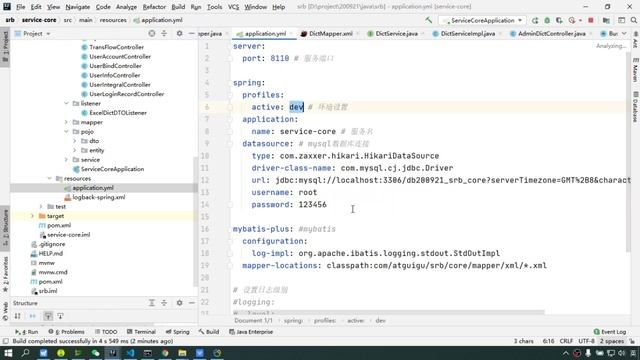Switch to DictMapper.xml tab

tap(330, 33)
